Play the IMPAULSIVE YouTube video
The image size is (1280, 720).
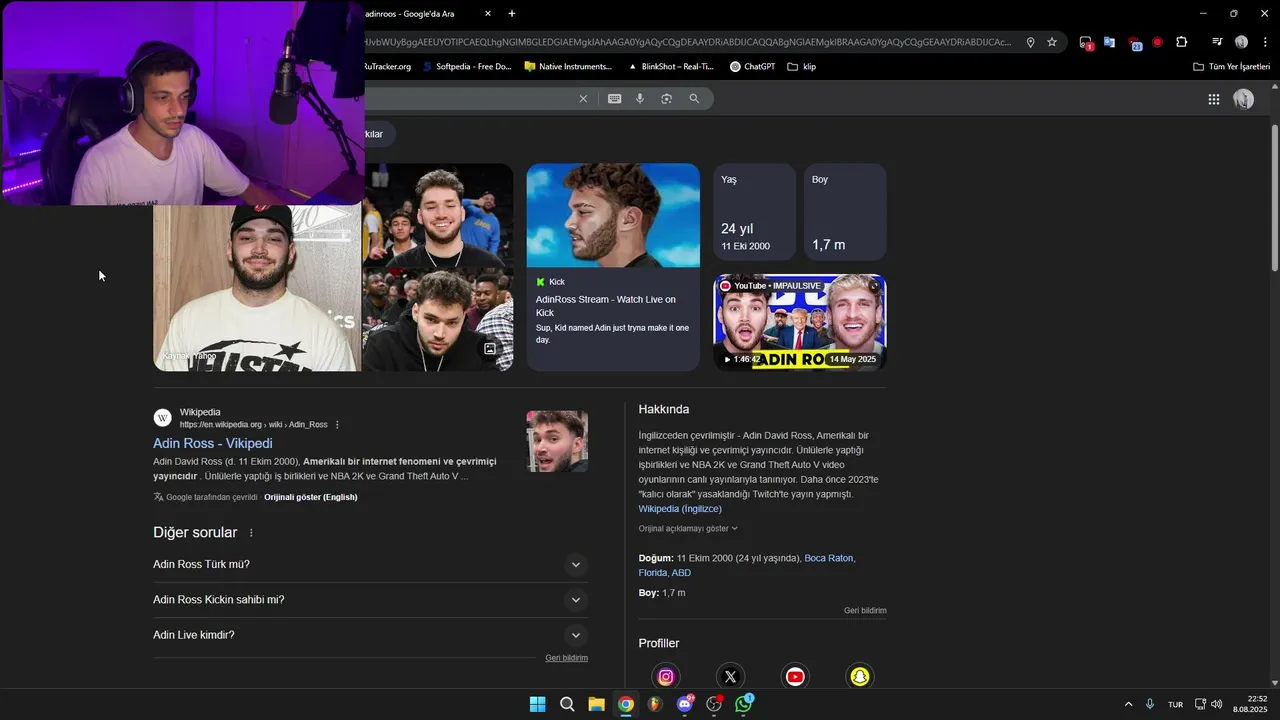click(799, 322)
